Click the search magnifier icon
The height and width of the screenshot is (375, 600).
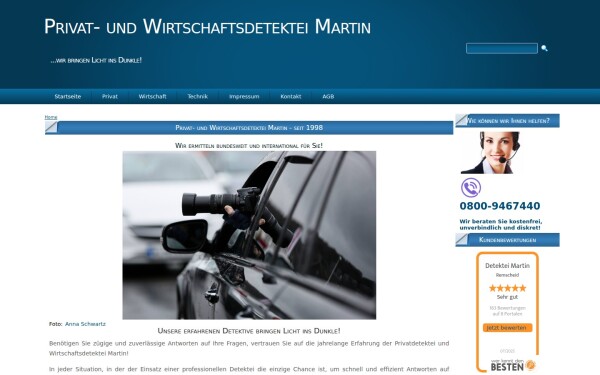[544, 48]
